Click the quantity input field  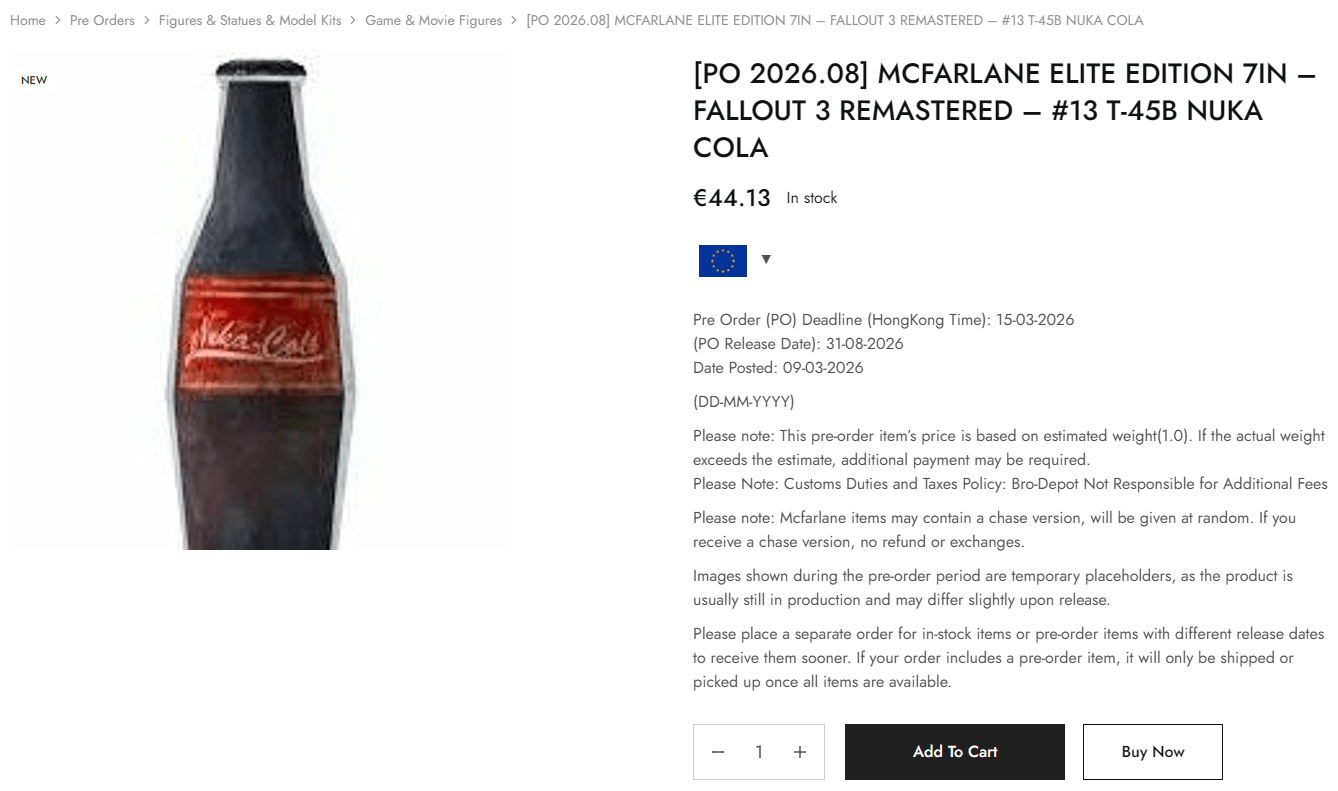click(x=759, y=752)
